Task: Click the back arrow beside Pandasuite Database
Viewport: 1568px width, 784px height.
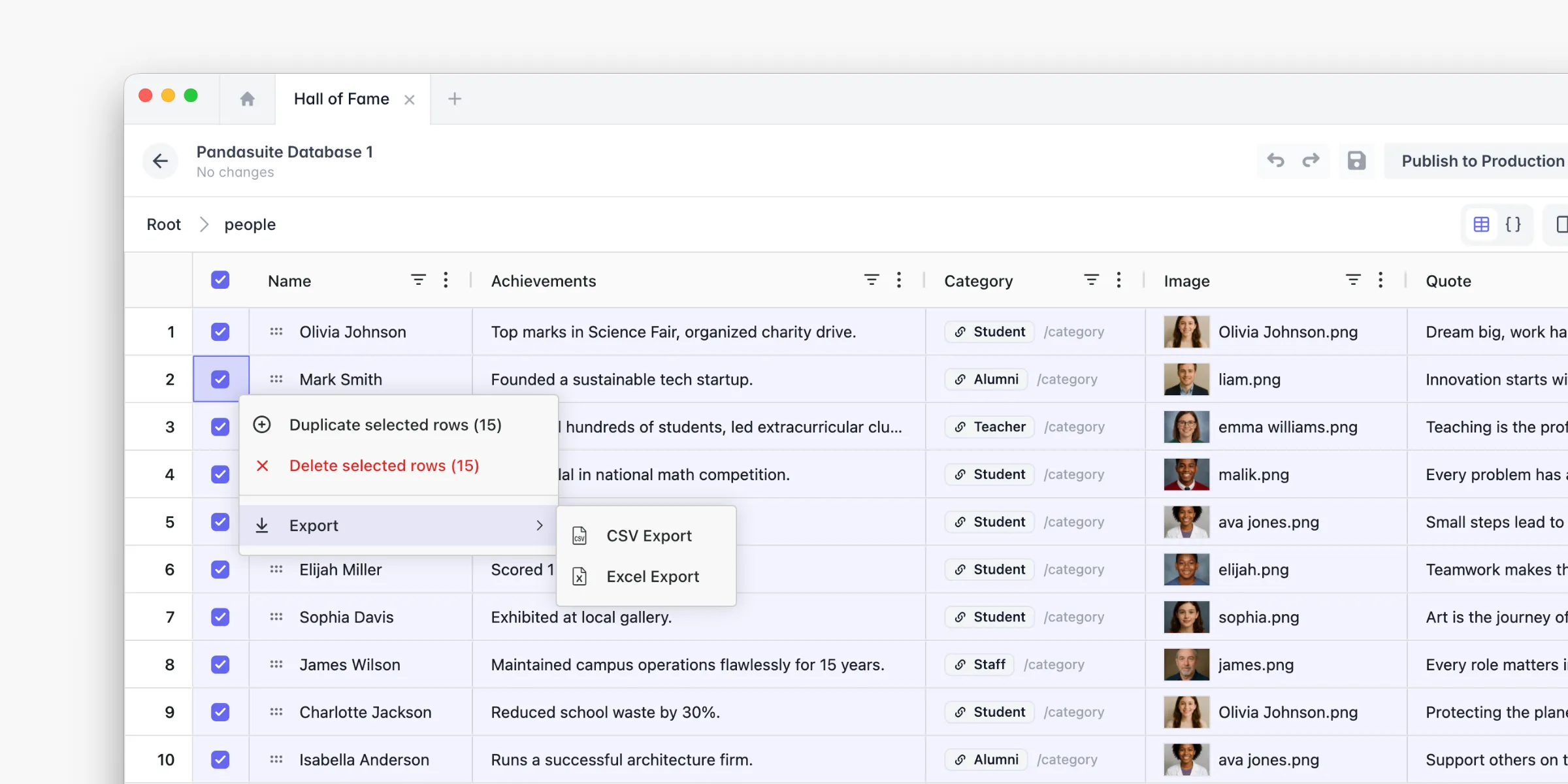Action: point(160,161)
